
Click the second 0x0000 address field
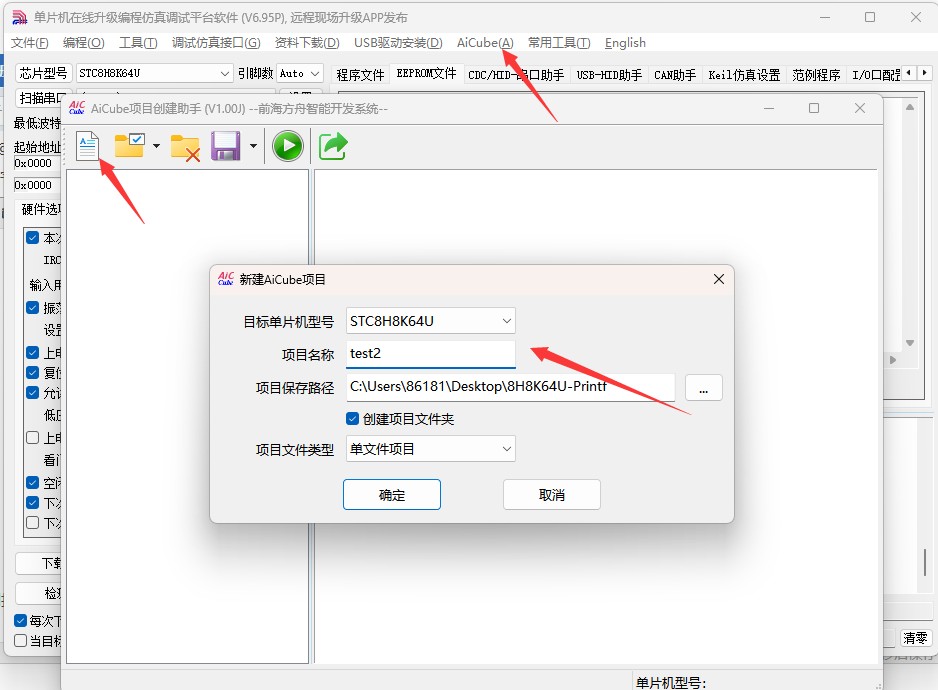click(36, 185)
